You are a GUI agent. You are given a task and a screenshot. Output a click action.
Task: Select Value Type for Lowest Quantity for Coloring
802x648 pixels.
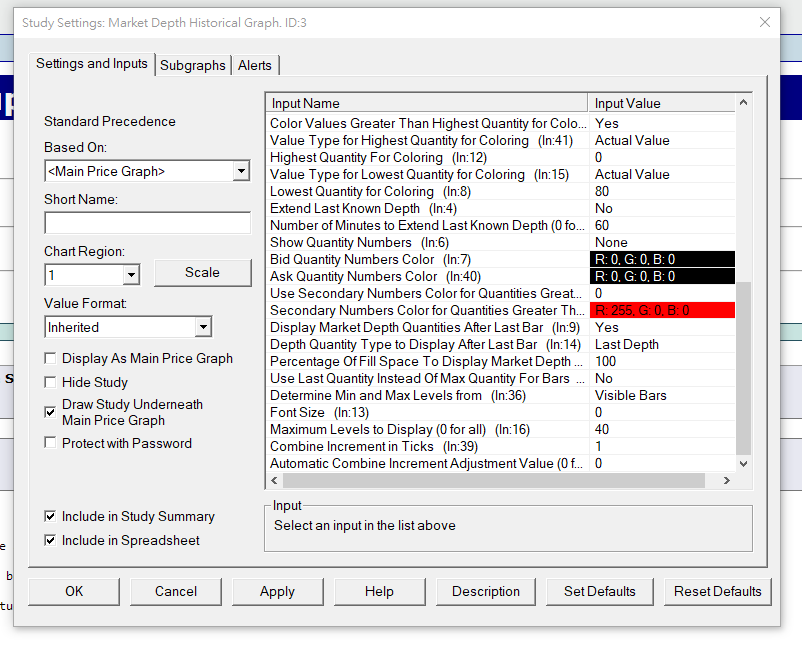501,174
